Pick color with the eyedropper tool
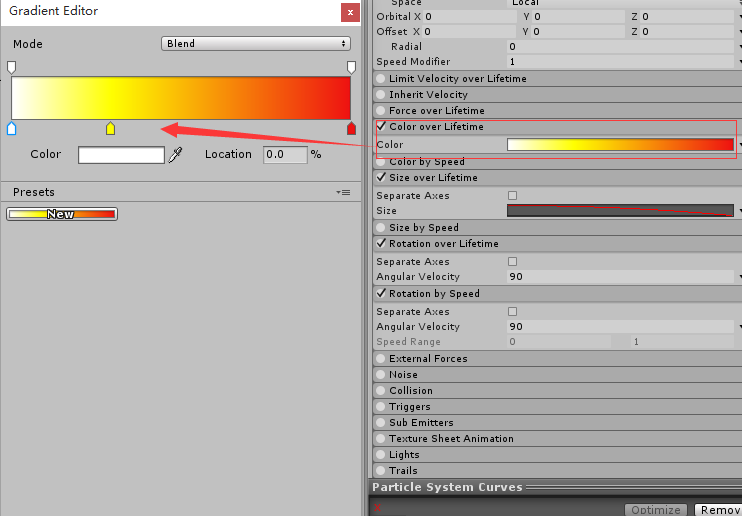 [176, 155]
